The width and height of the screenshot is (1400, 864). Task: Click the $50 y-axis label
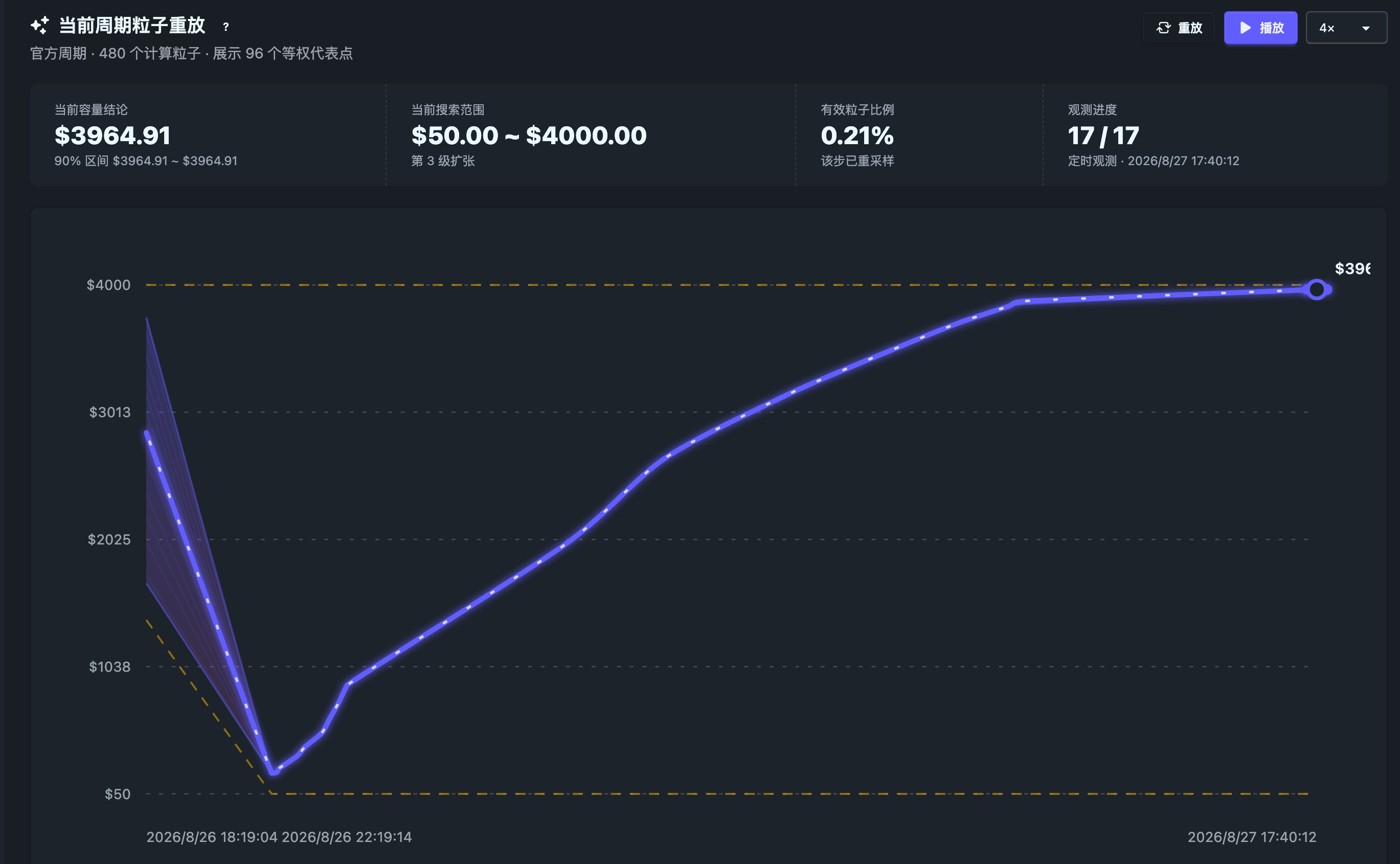pos(118,794)
